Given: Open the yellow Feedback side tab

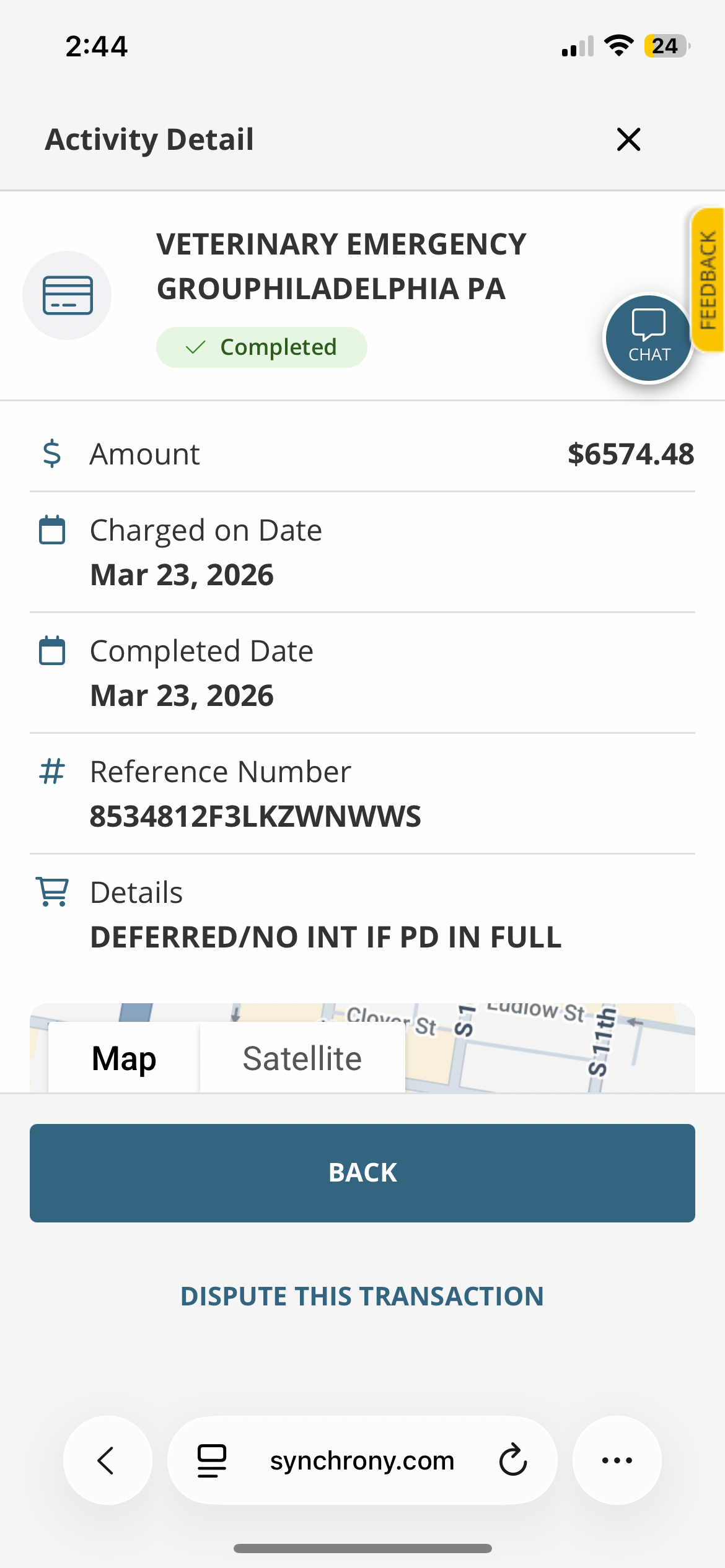Looking at the screenshot, I should click(x=708, y=280).
